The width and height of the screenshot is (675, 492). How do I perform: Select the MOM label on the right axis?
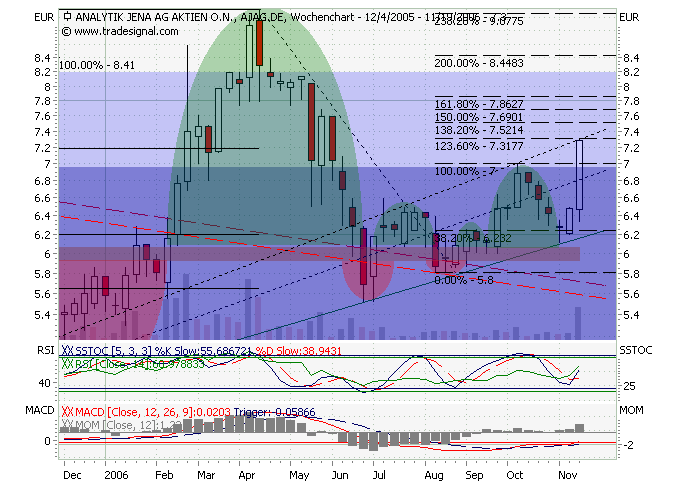tap(632, 411)
